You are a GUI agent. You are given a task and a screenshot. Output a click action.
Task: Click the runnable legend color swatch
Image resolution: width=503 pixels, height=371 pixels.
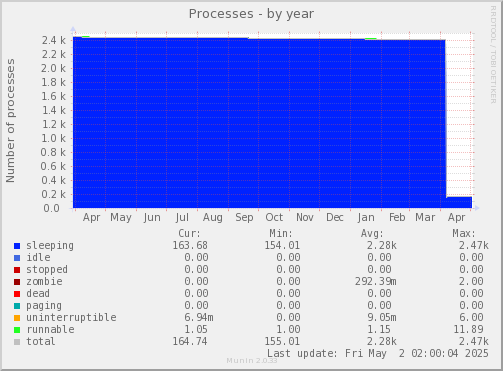[x=17, y=330]
